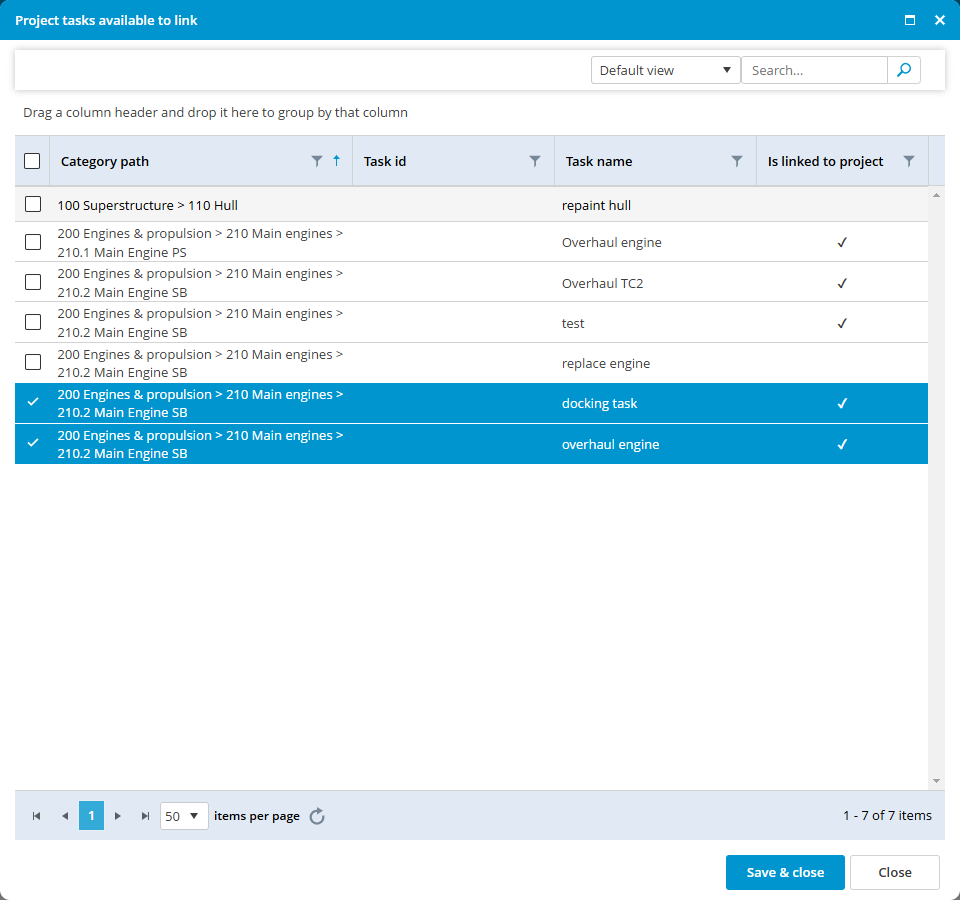Check the test row checkbox
The width and height of the screenshot is (960, 900).
coord(33,322)
